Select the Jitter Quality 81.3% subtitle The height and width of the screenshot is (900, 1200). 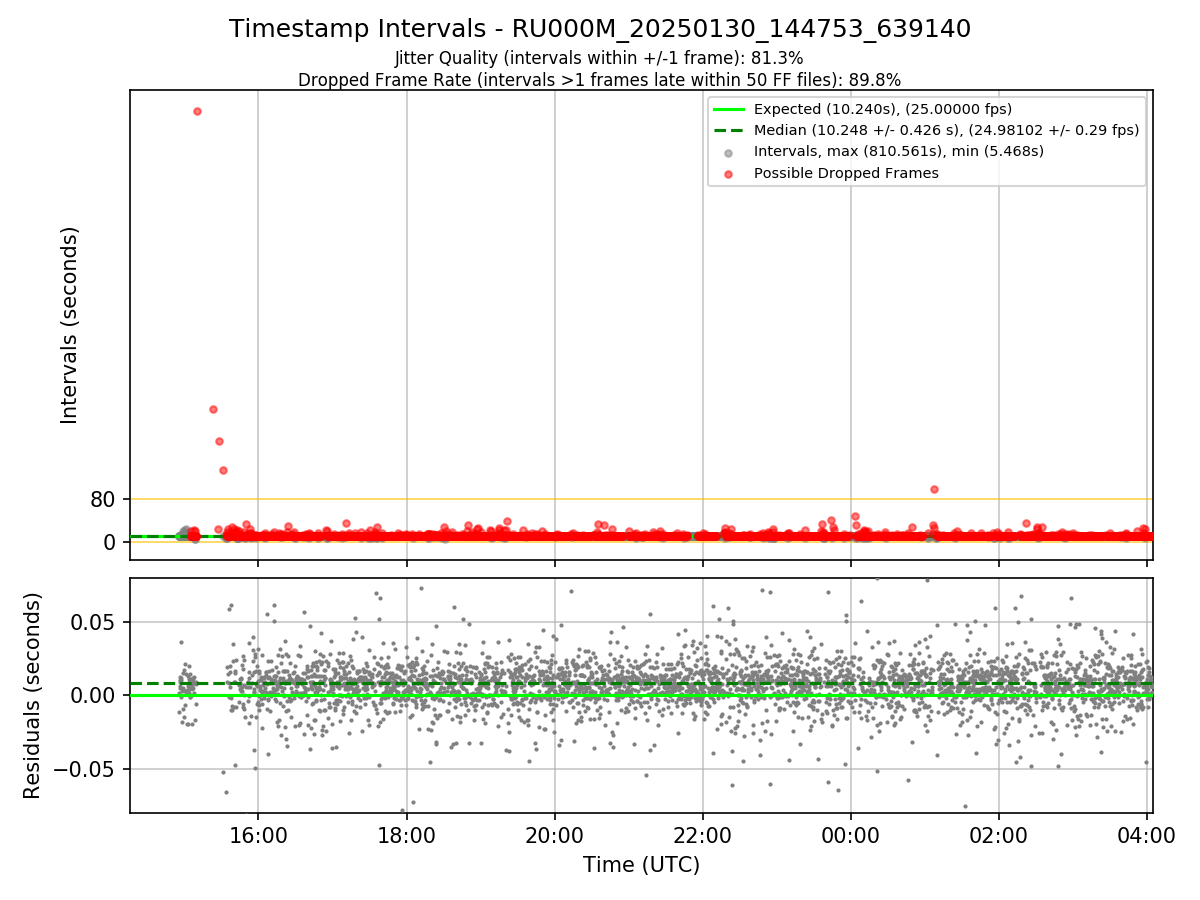tap(599, 58)
